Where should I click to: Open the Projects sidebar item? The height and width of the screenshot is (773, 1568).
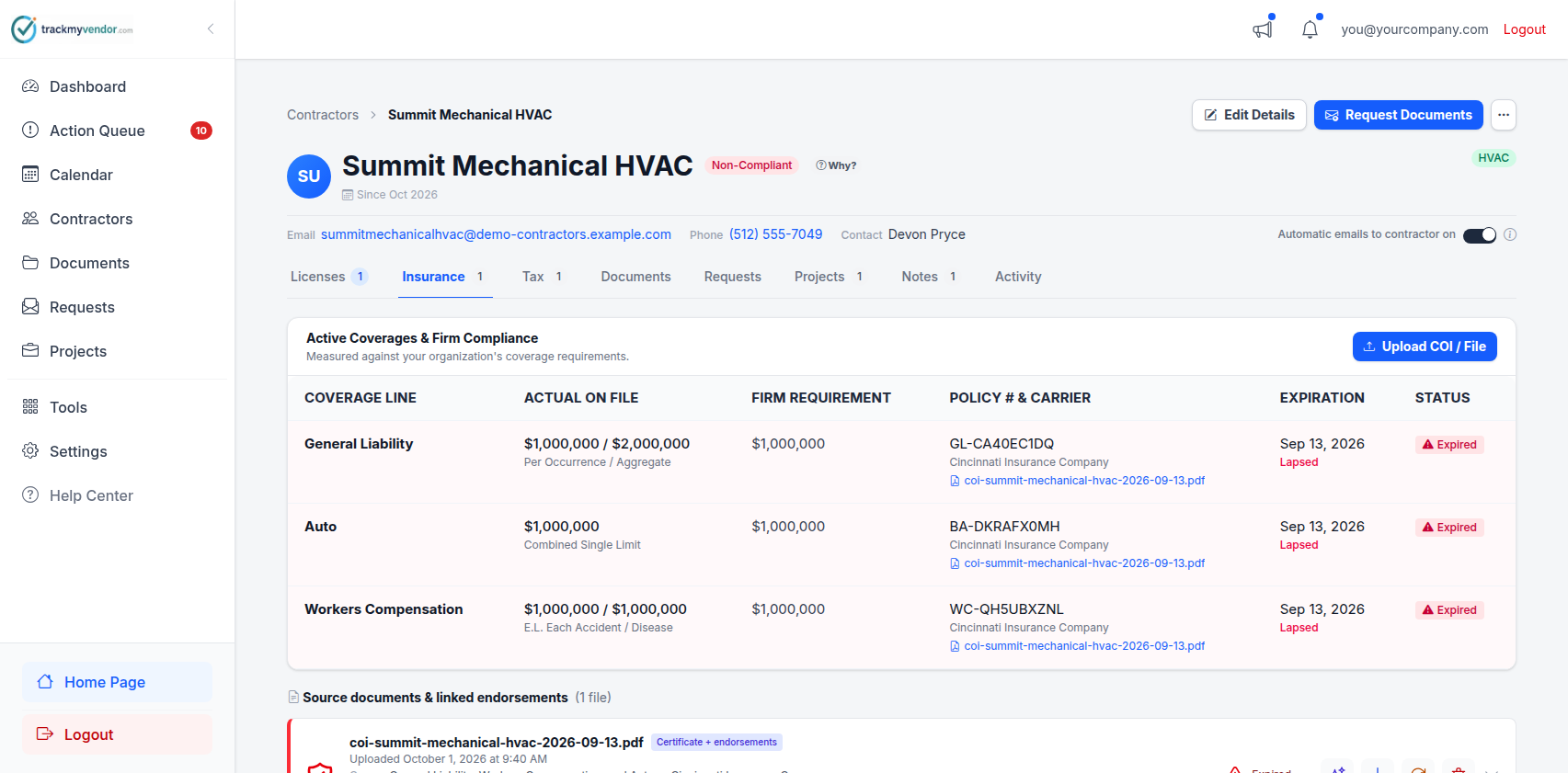(117, 351)
